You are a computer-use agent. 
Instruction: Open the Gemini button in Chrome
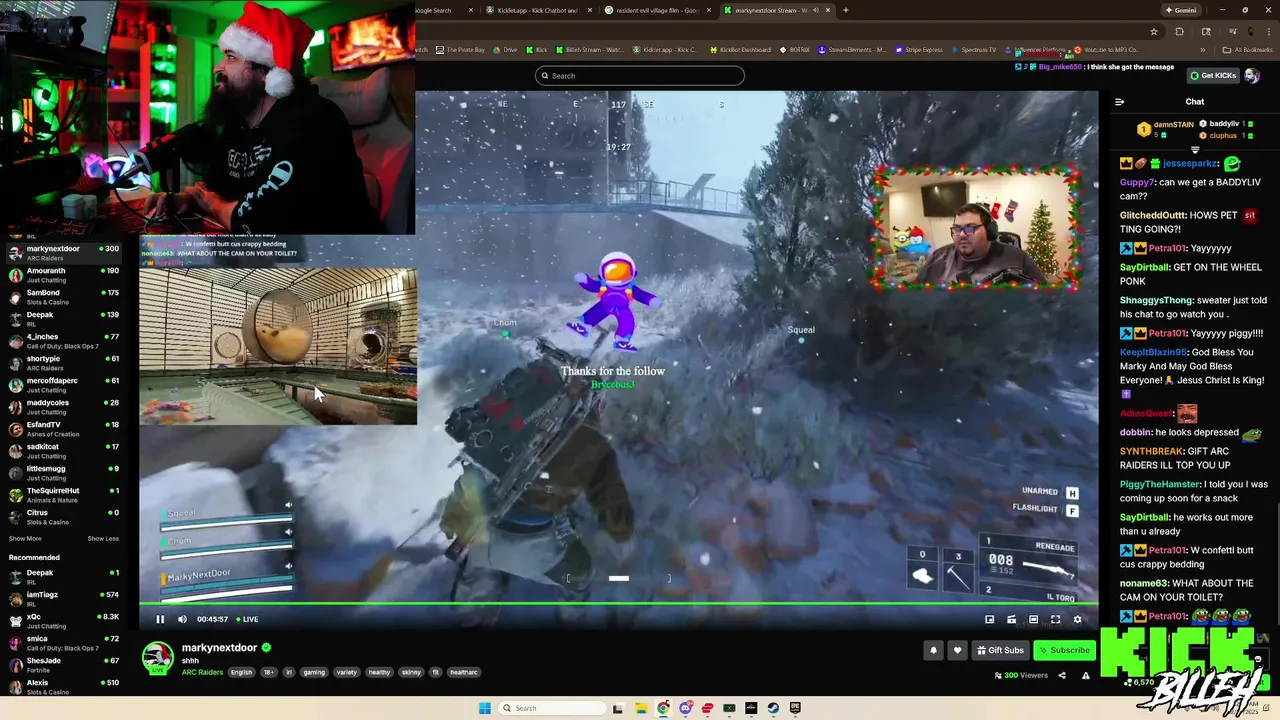pos(1181,10)
